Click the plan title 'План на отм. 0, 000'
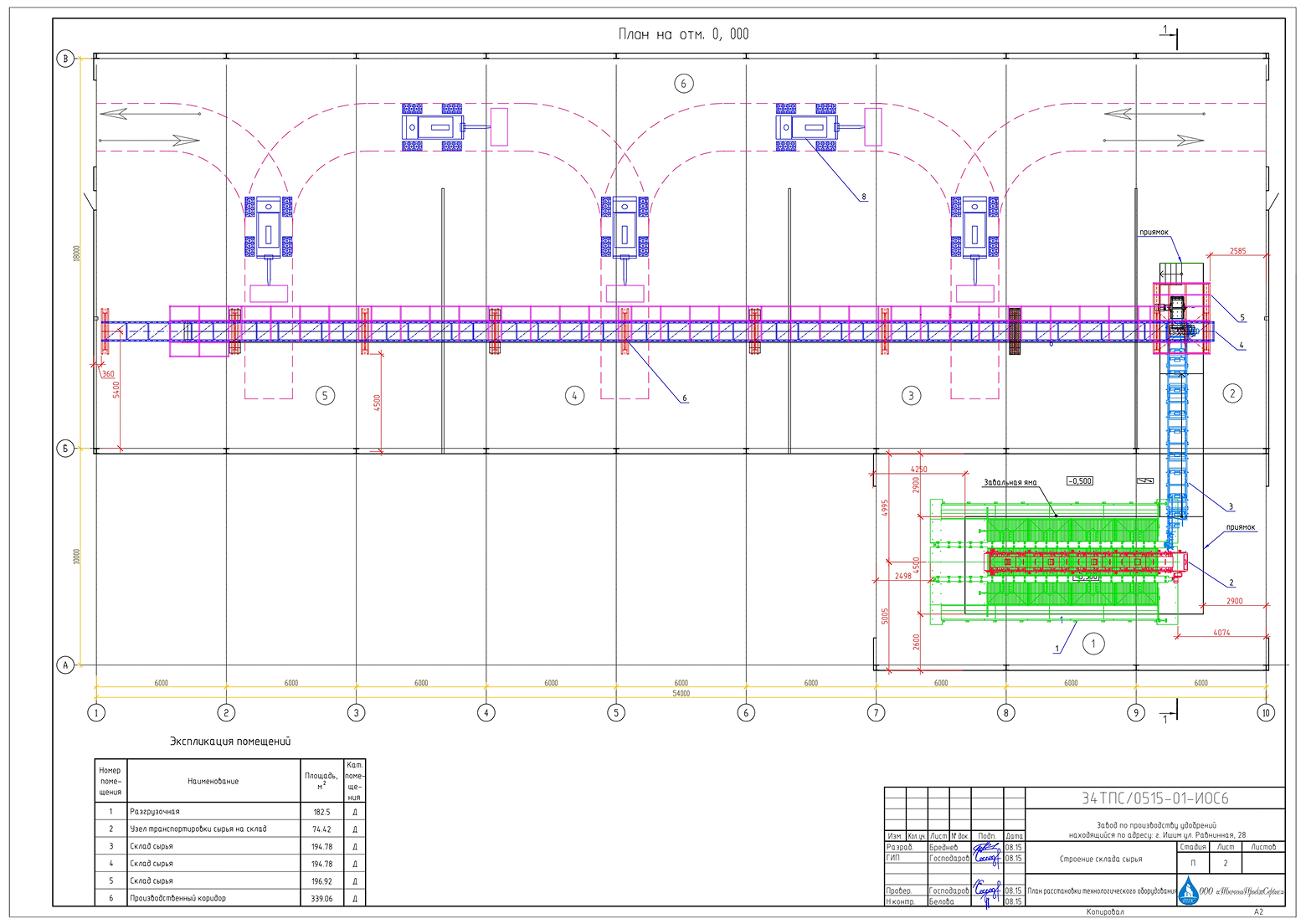This screenshot has width=1306, height=924. click(x=683, y=34)
